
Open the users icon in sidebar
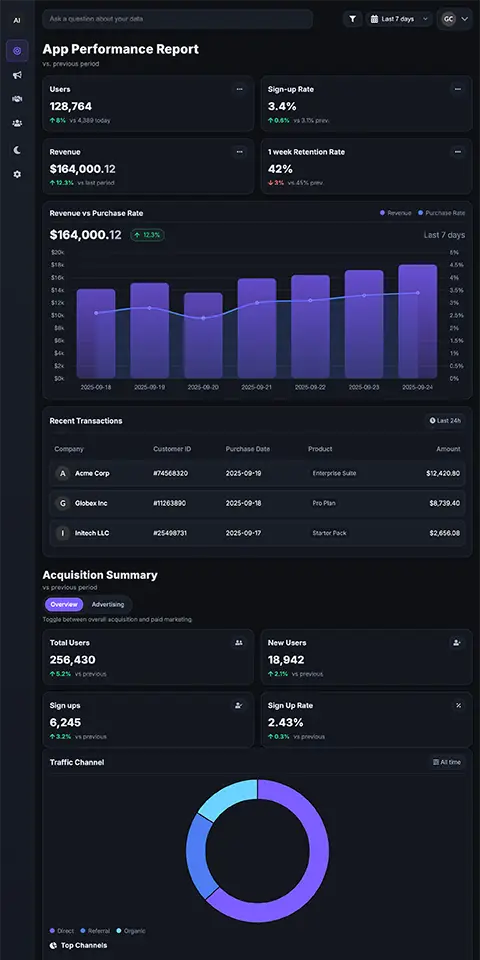[17, 123]
